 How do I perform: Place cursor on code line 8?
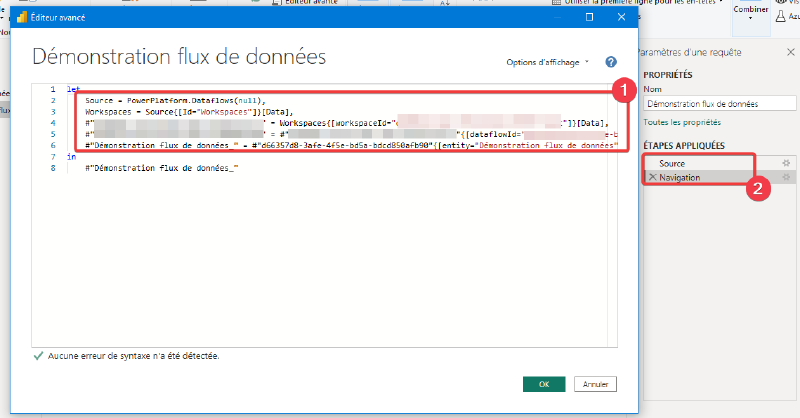[161, 168]
